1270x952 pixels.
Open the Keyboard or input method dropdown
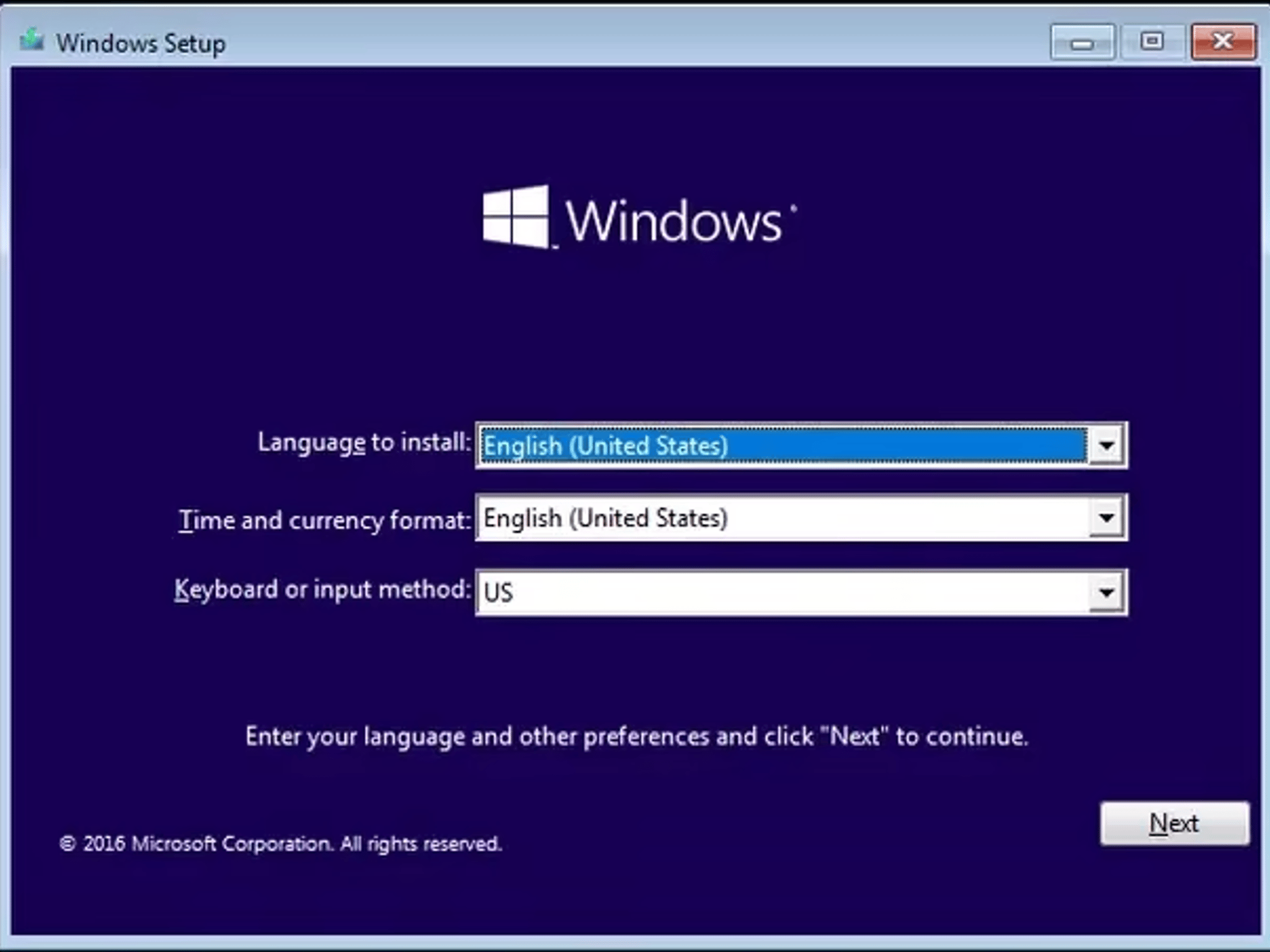[x=1108, y=592]
